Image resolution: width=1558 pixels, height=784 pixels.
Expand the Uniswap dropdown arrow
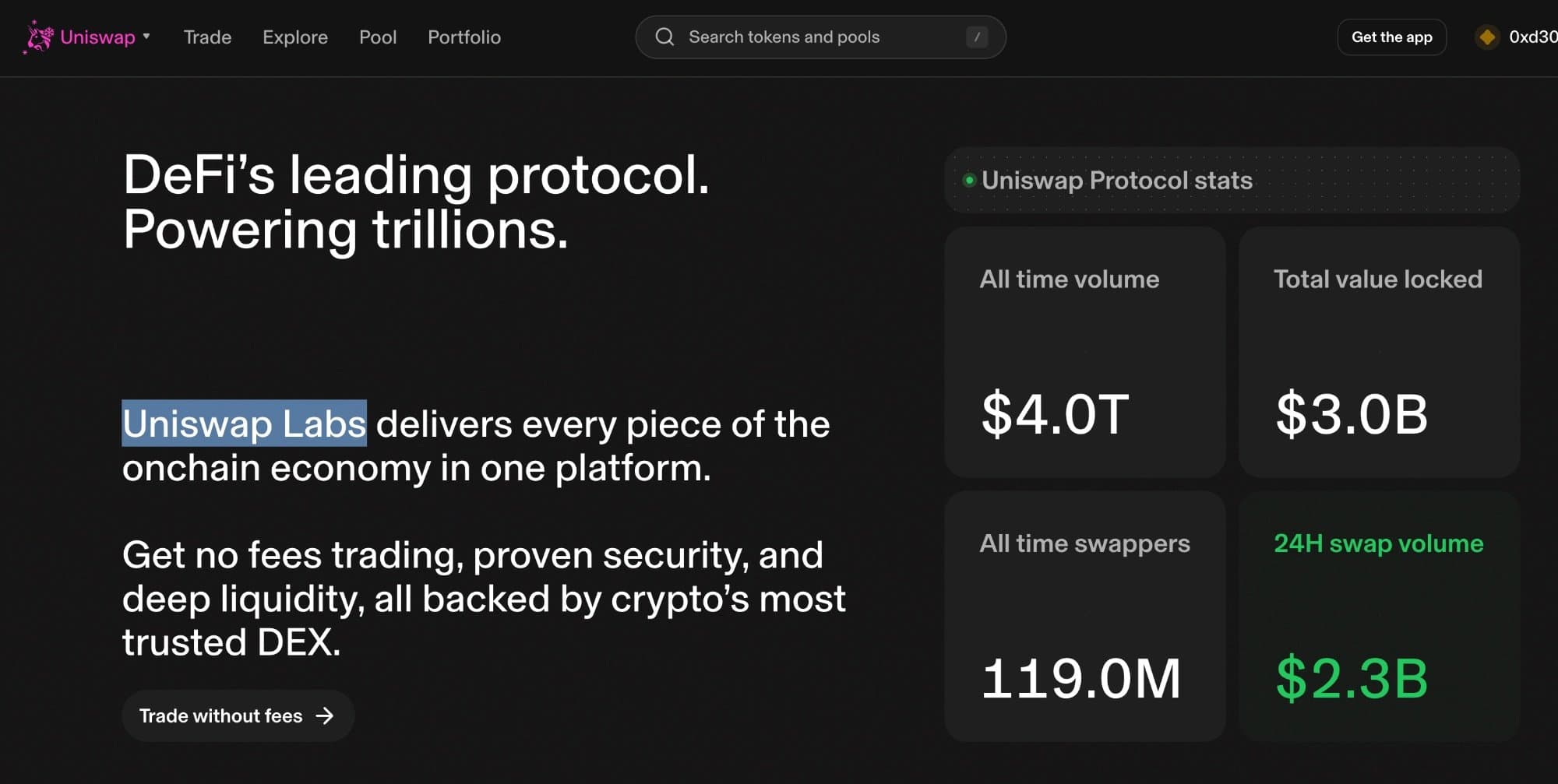146,37
